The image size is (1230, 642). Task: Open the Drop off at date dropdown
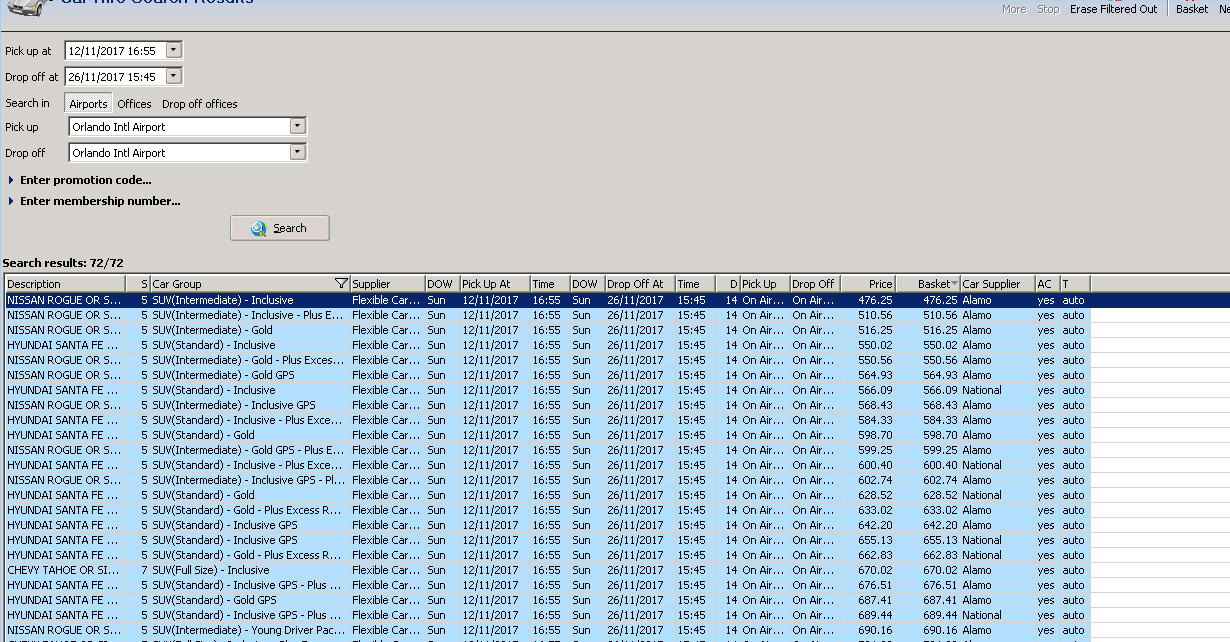point(174,76)
